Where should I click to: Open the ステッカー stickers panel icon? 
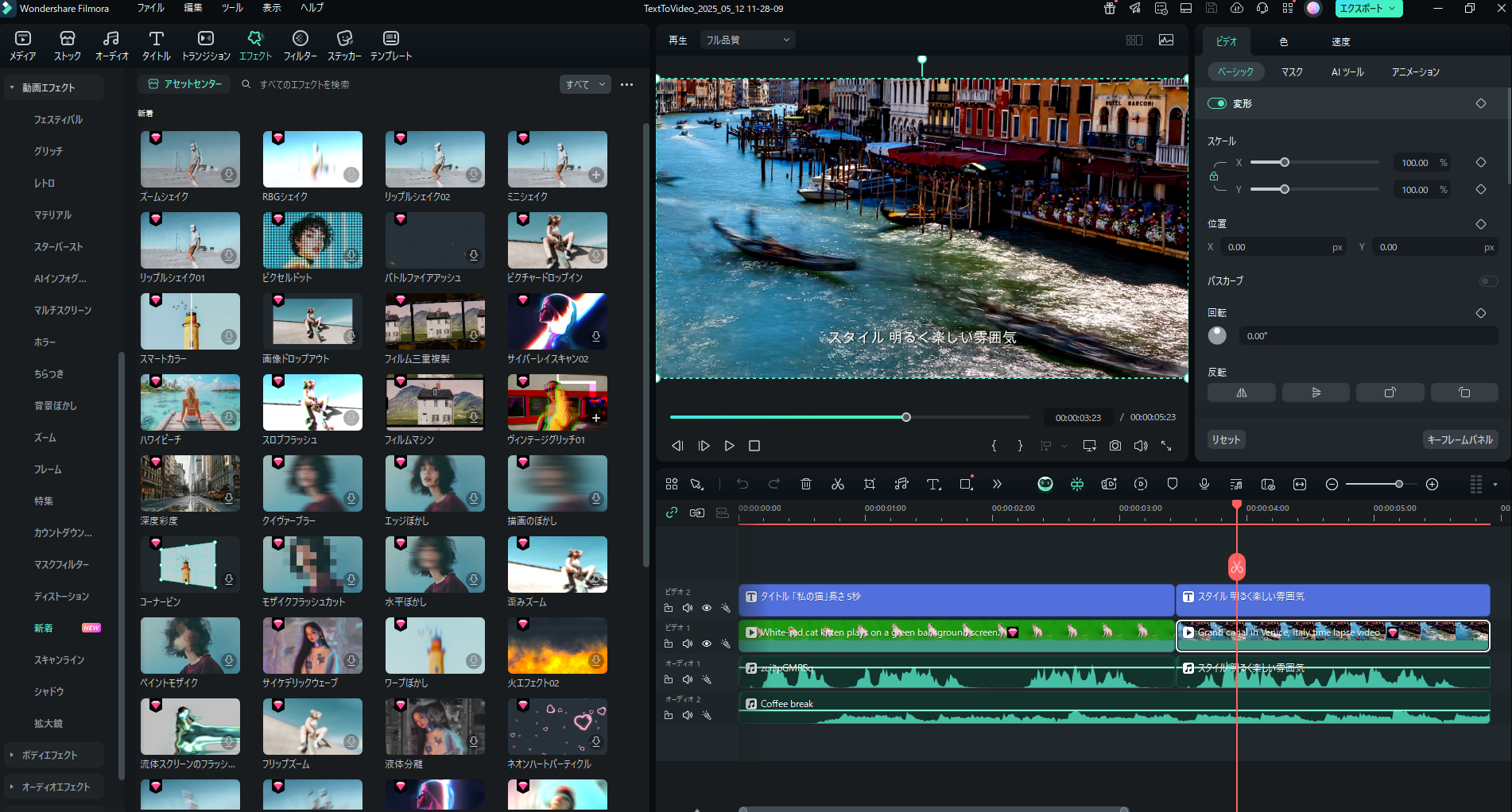pyautogui.click(x=344, y=45)
